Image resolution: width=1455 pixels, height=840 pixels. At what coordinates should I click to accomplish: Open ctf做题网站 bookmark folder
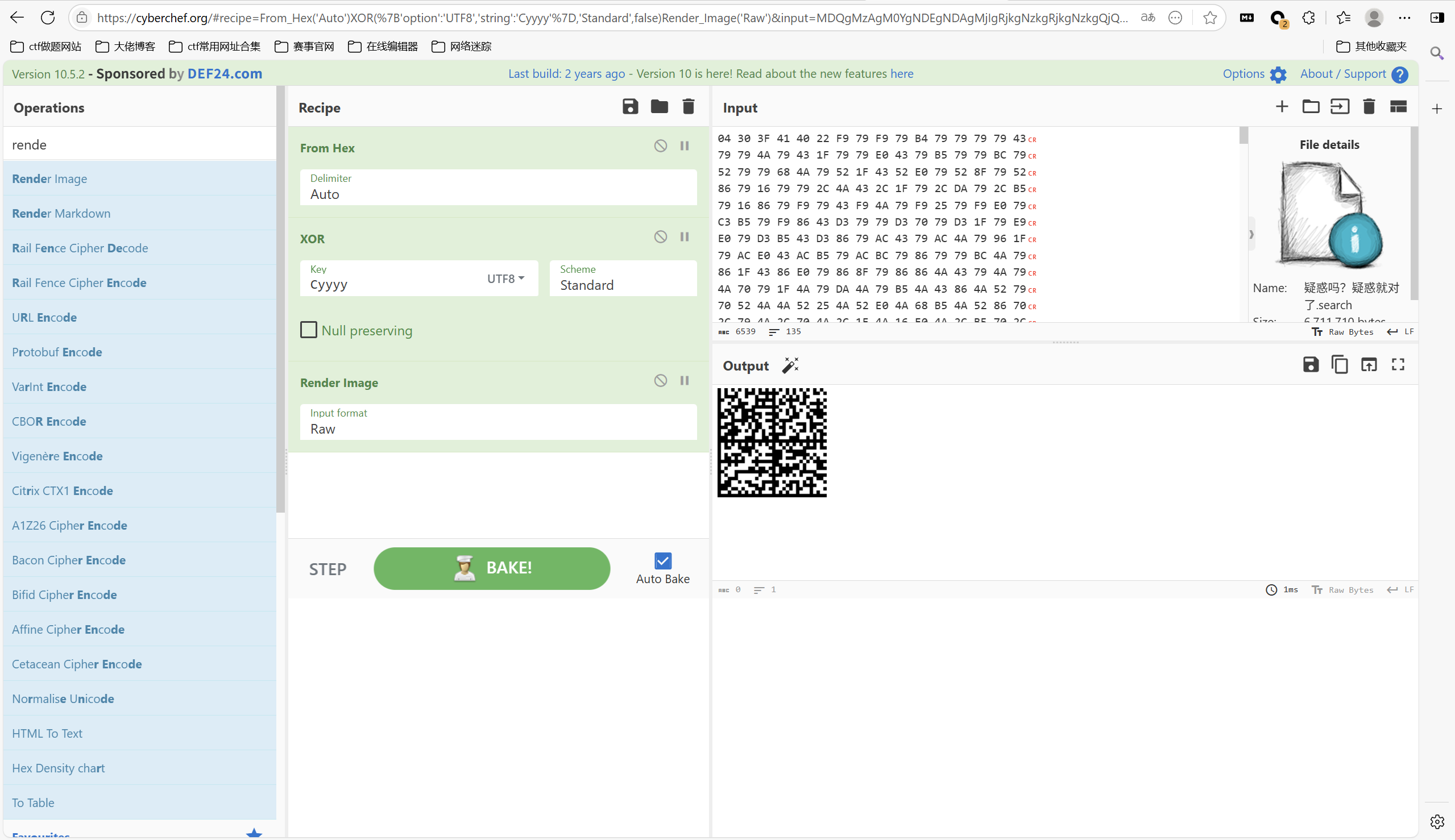tap(46, 46)
